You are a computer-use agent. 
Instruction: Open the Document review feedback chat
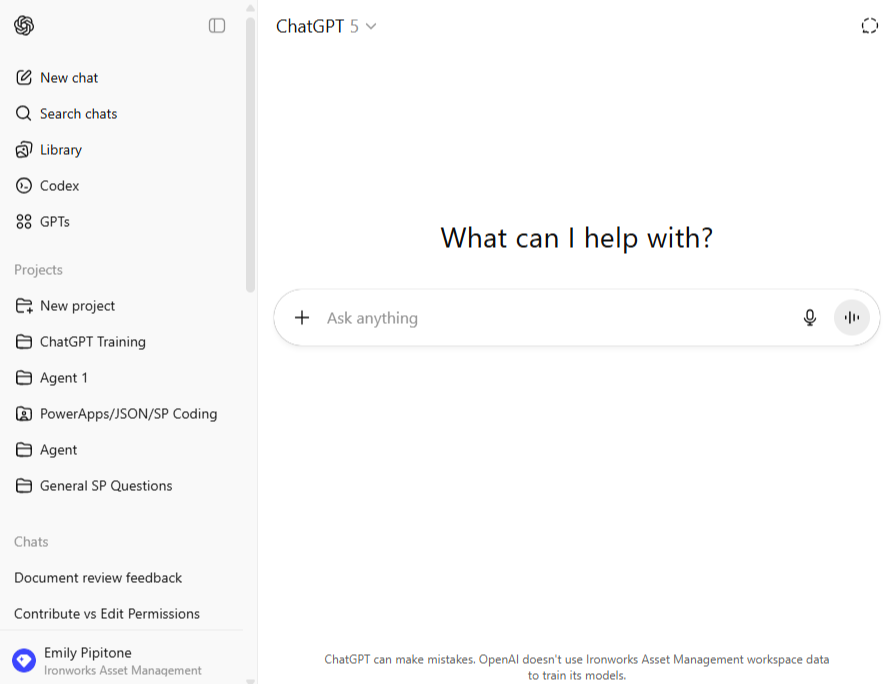click(x=98, y=578)
